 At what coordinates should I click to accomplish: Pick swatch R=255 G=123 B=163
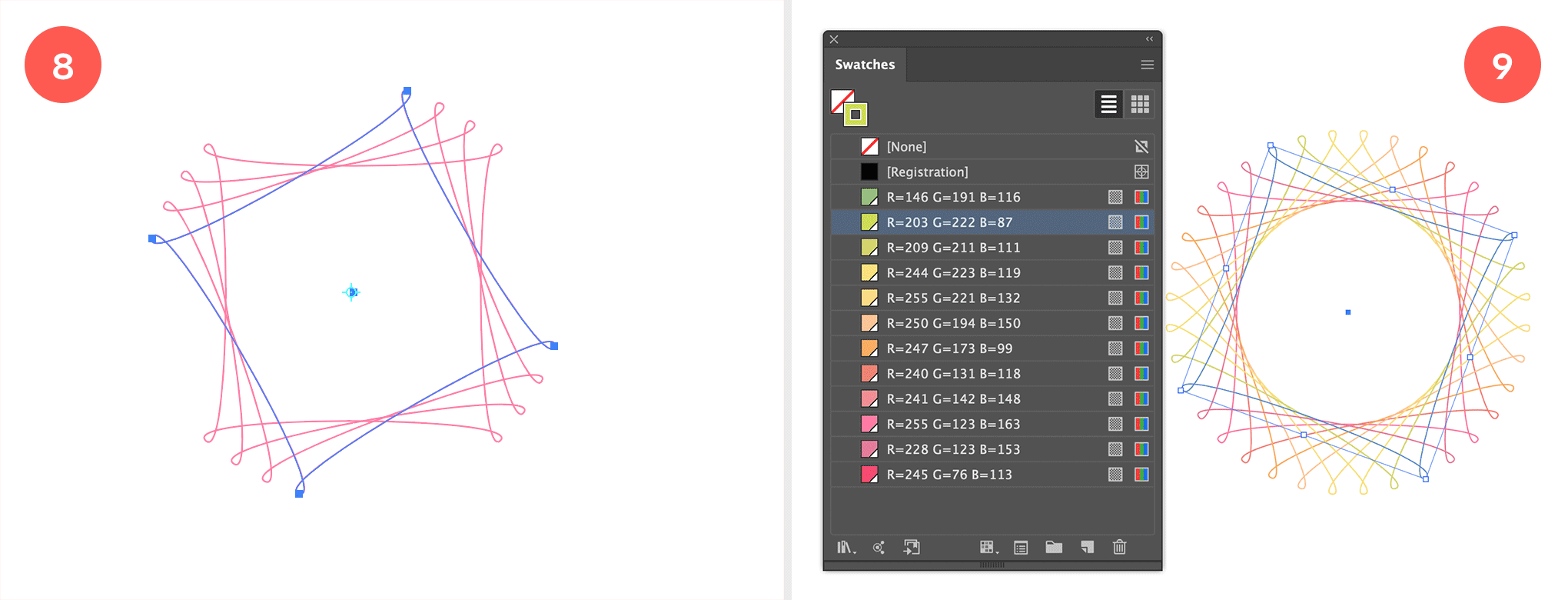(x=992, y=424)
